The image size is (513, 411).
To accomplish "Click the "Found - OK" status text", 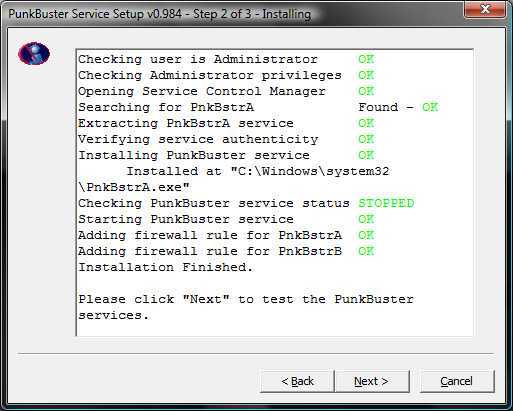I will click(398, 107).
